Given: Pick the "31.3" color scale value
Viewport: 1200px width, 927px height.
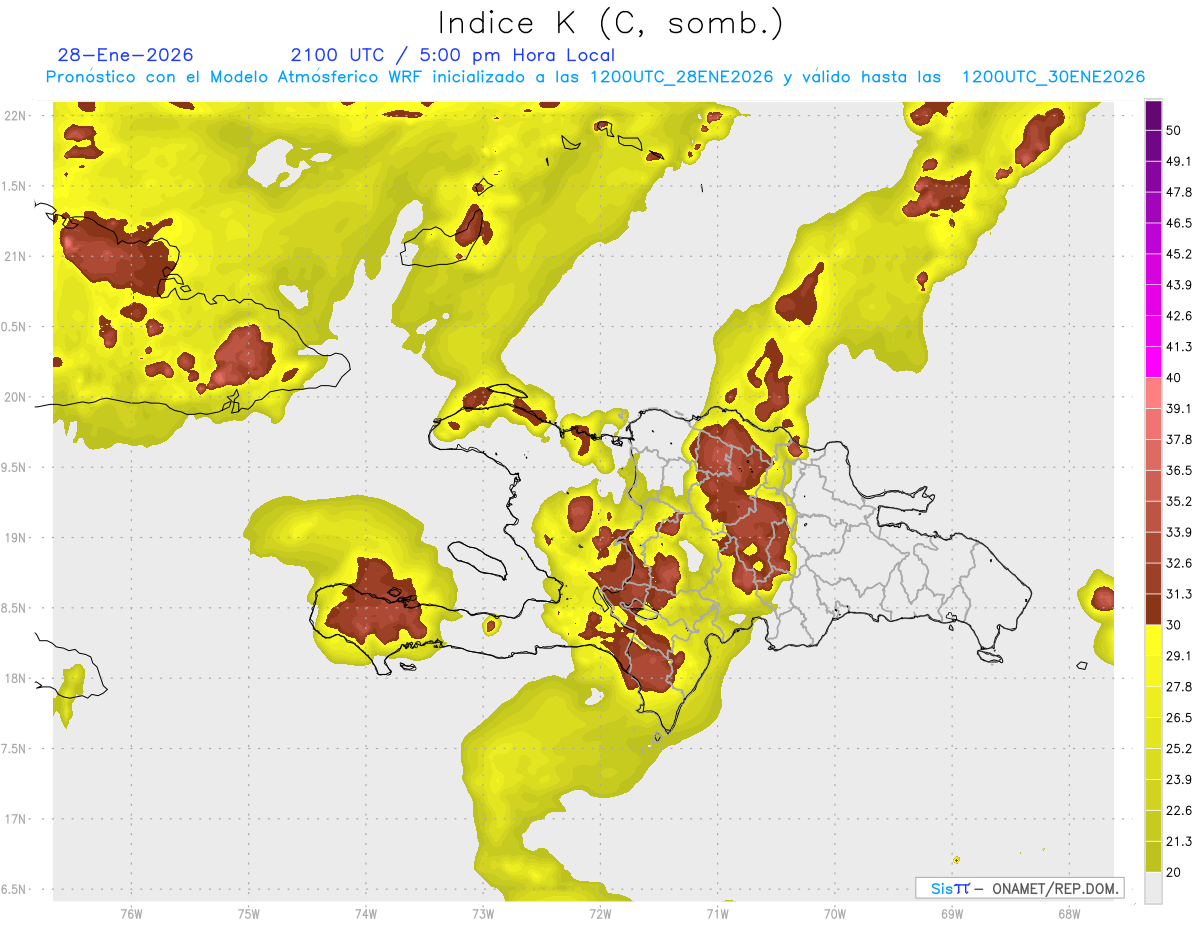Looking at the screenshot, I should click(x=1179, y=594).
